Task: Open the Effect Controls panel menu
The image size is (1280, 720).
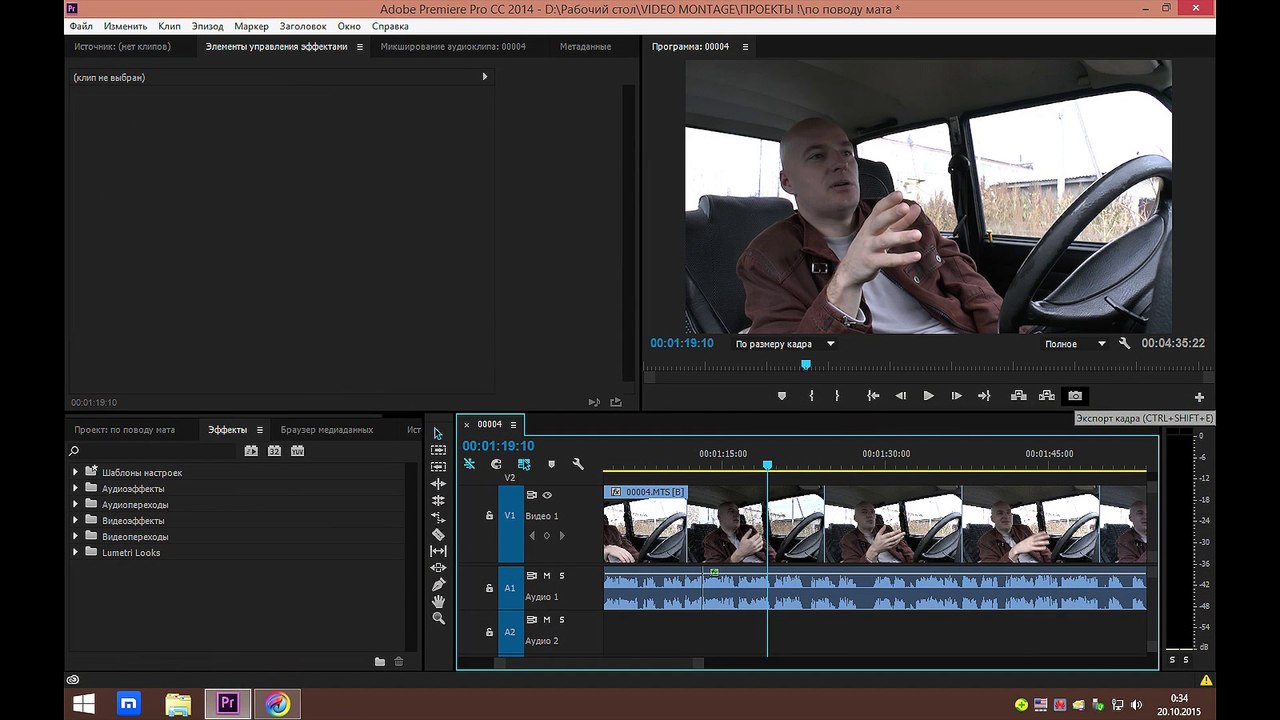Action: (360, 47)
